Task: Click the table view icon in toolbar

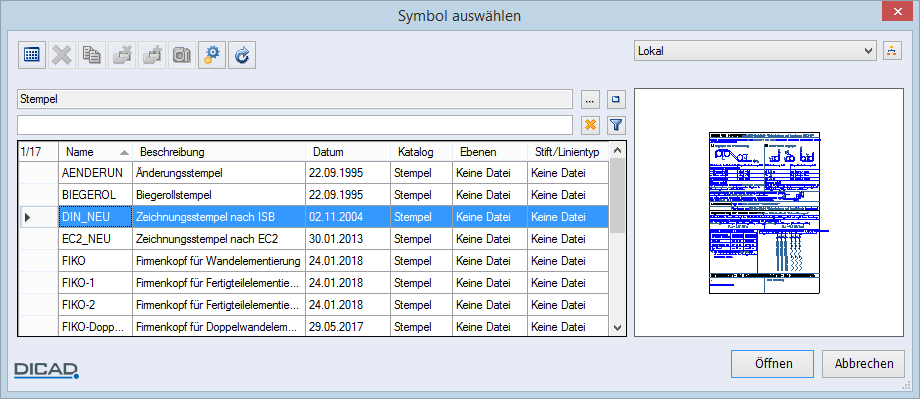Action: tap(32, 55)
